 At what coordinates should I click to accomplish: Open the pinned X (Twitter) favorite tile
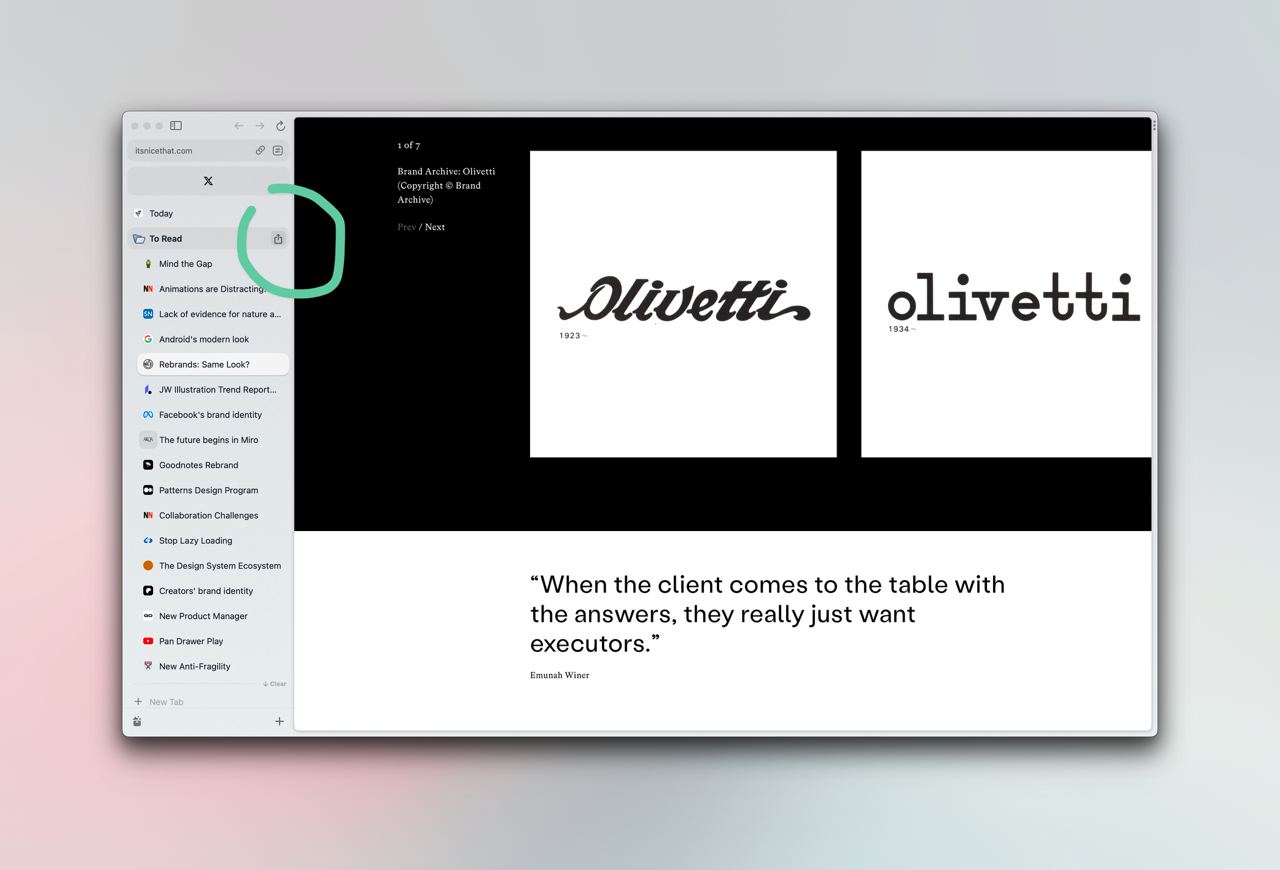pyautogui.click(x=208, y=181)
